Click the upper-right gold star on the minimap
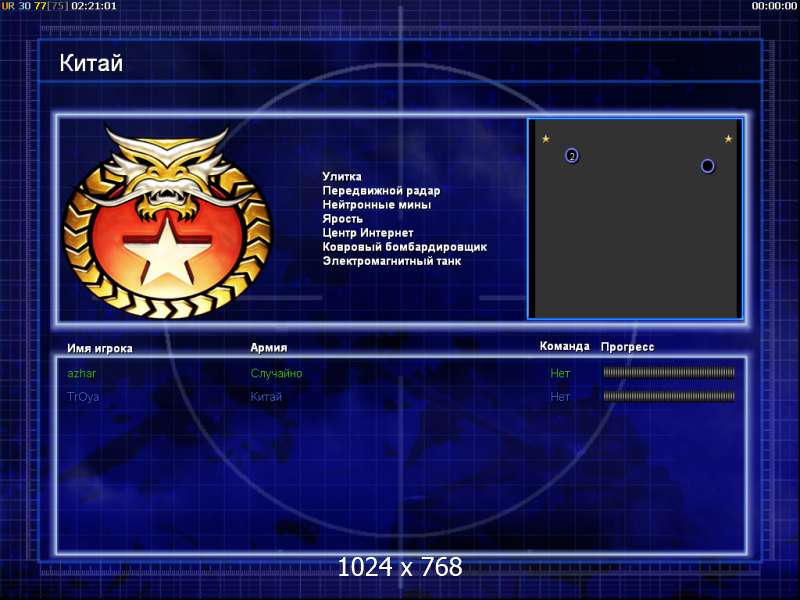The width and height of the screenshot is (800, 600). [728, 139]
